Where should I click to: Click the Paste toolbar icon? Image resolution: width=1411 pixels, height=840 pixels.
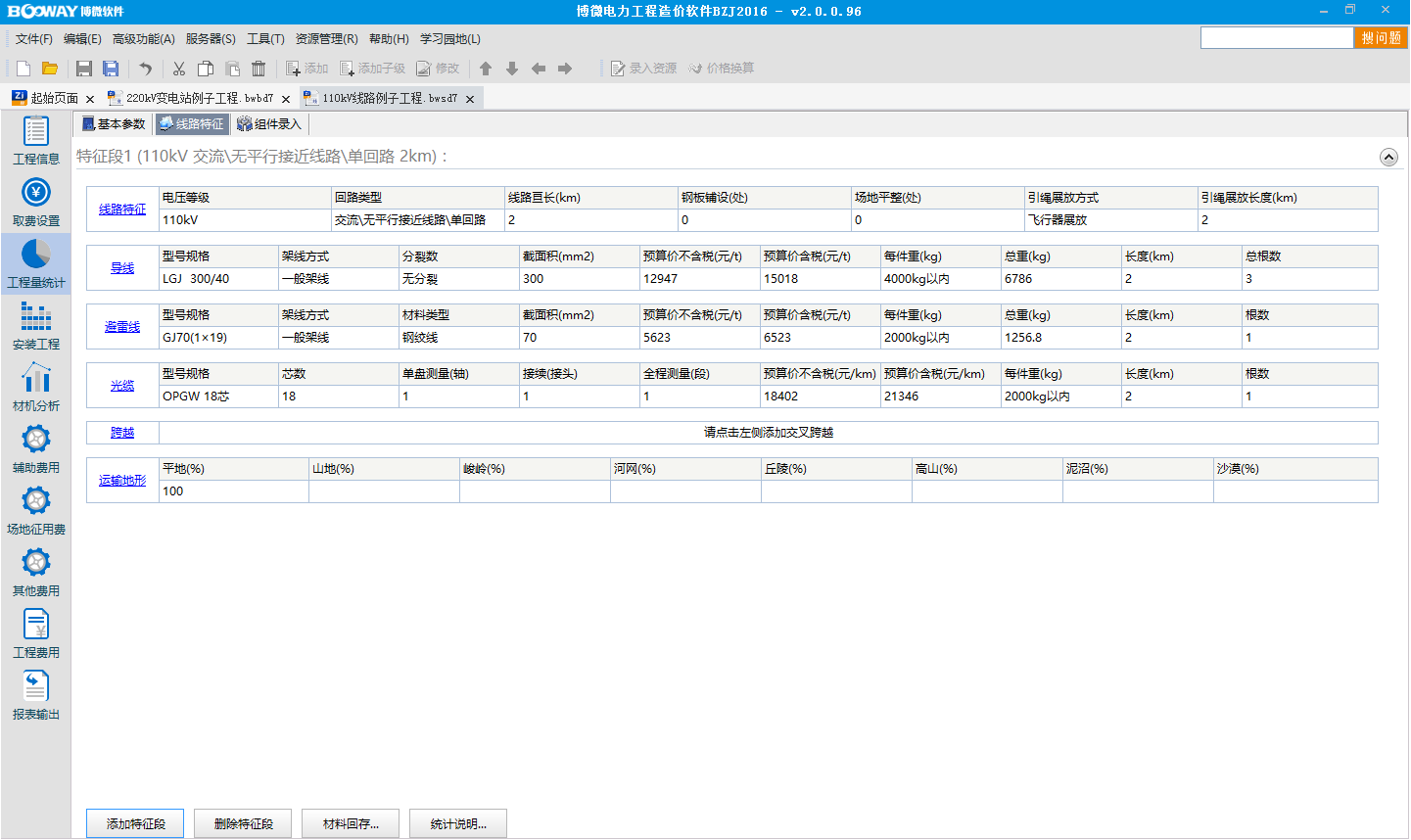click(232, 69)
